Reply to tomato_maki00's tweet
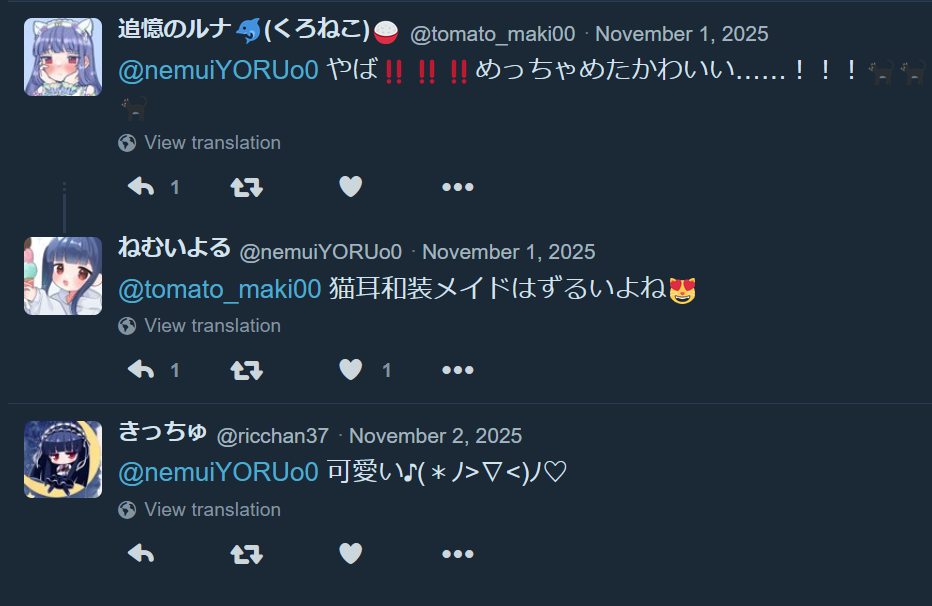 (141, 187)
